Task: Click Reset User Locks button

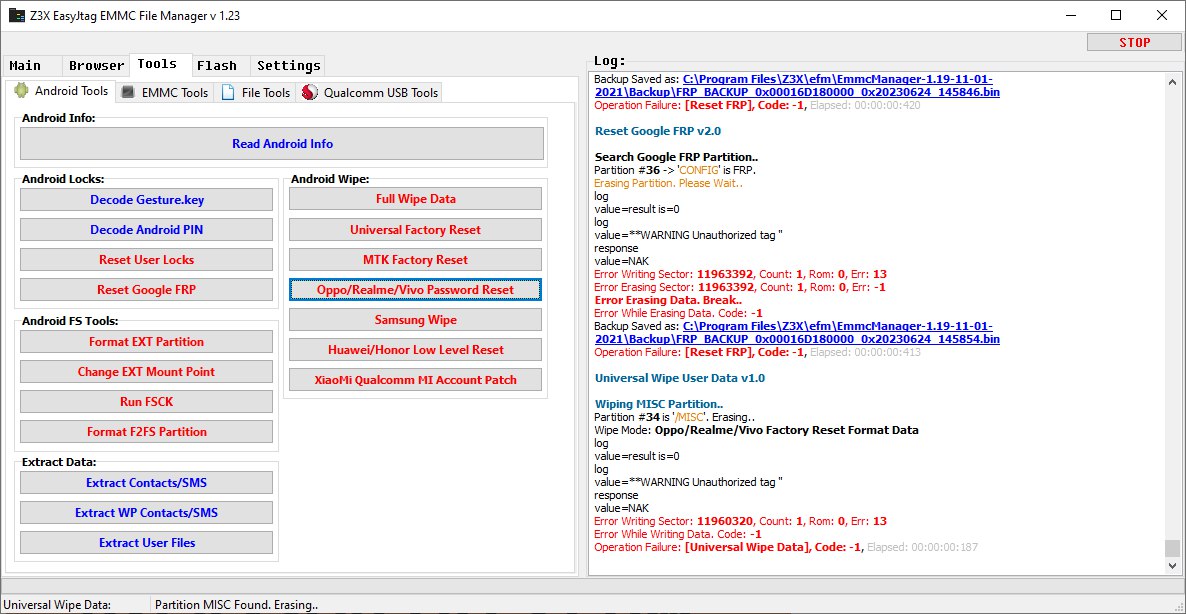Action: (x=147, y=259)
